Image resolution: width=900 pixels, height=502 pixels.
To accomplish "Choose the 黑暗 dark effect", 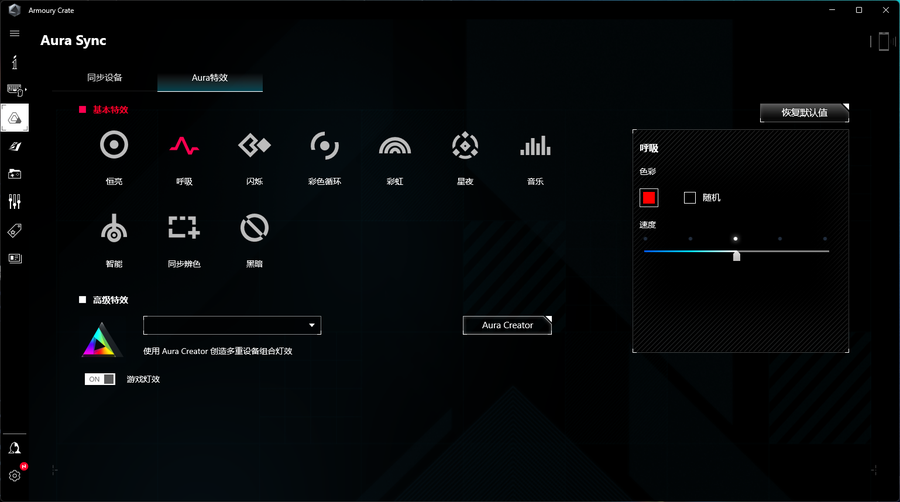I will click(254, 228).
